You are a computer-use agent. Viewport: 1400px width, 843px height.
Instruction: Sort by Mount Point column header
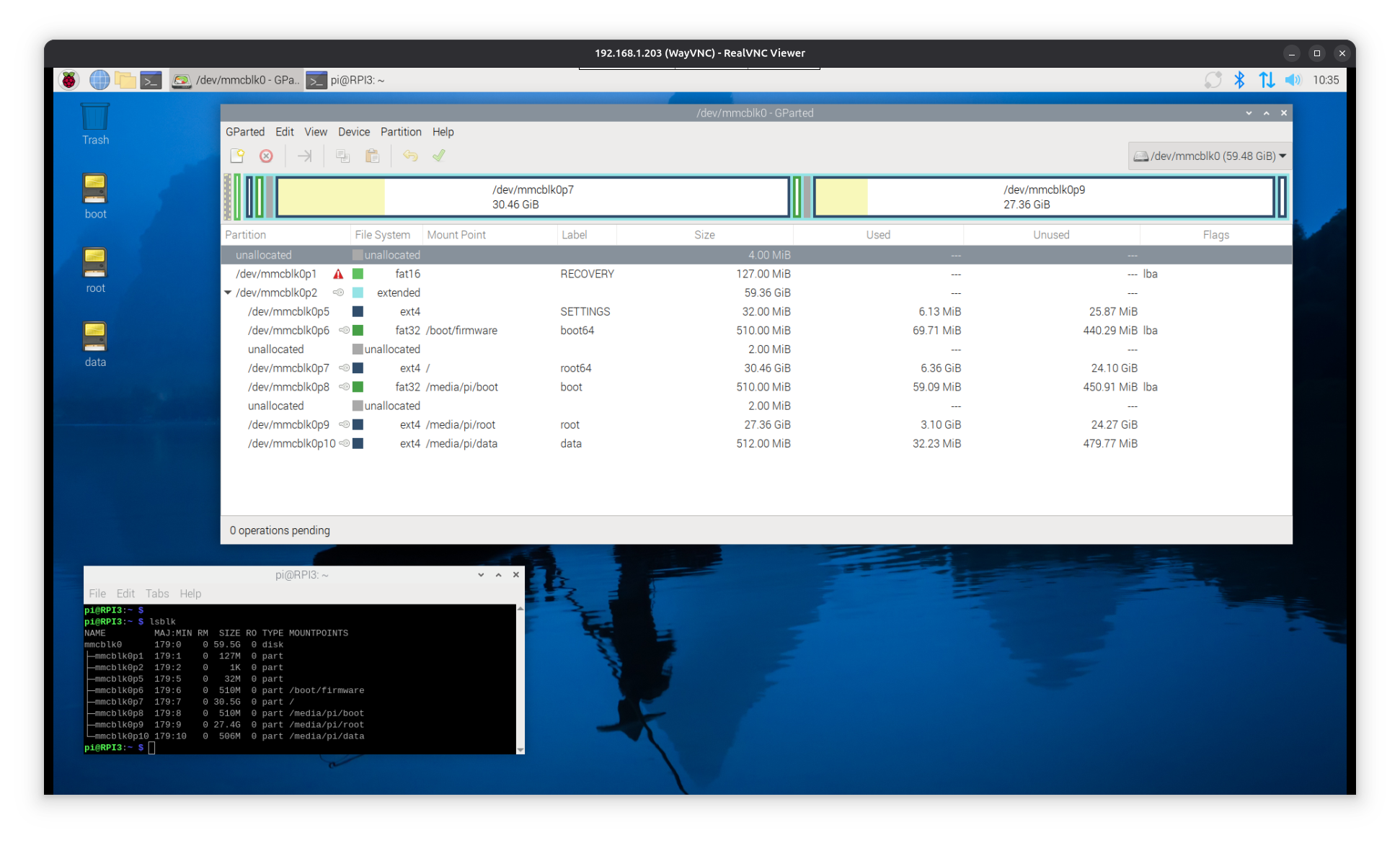pos(456,235)
